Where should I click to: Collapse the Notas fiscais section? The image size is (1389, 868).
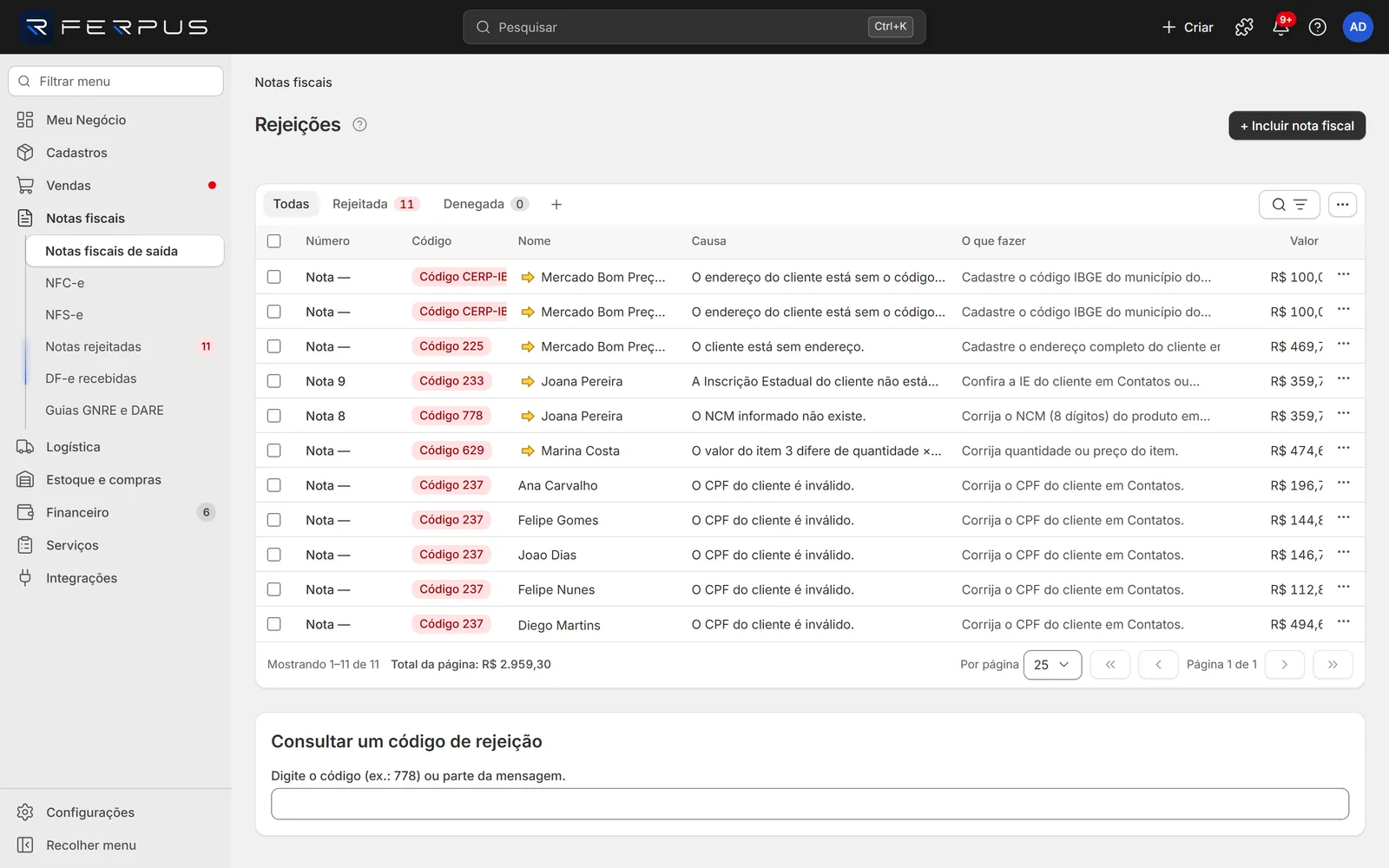pos(115,219)
